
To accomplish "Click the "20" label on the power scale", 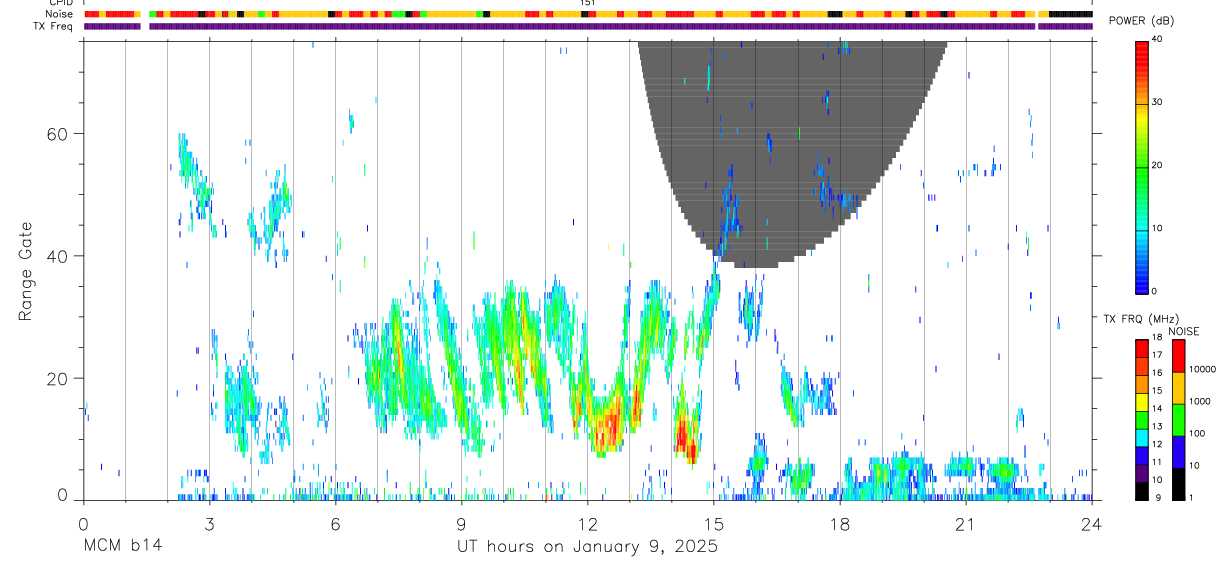I will (1158, 166).
